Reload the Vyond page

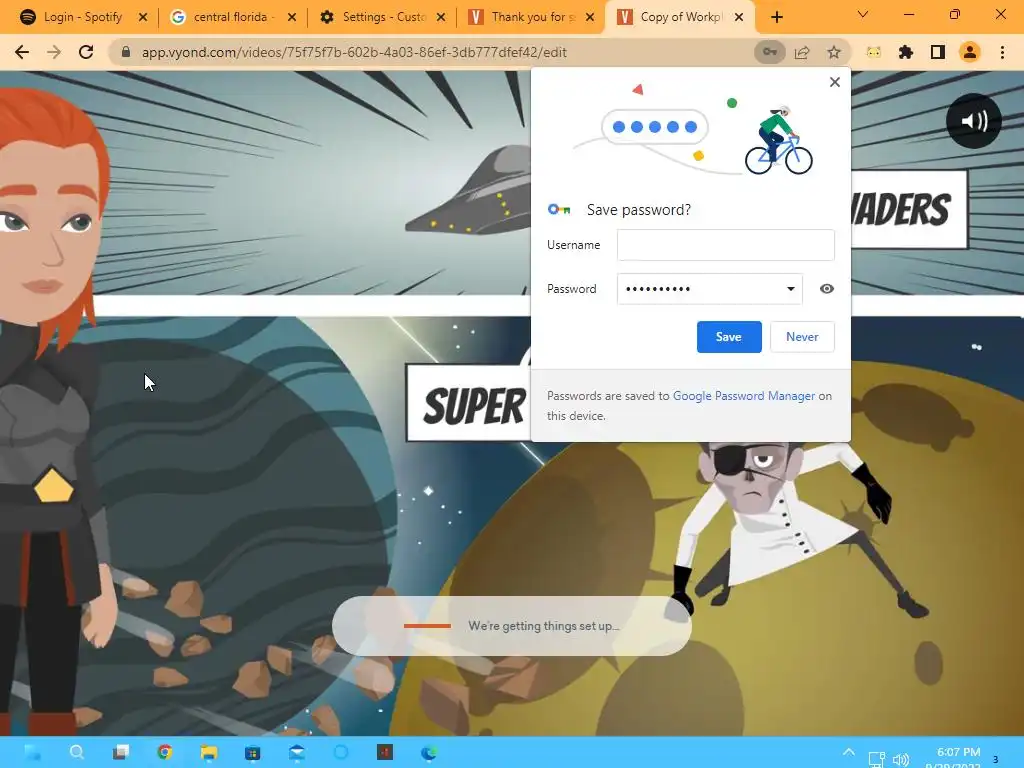click(86, 52)
